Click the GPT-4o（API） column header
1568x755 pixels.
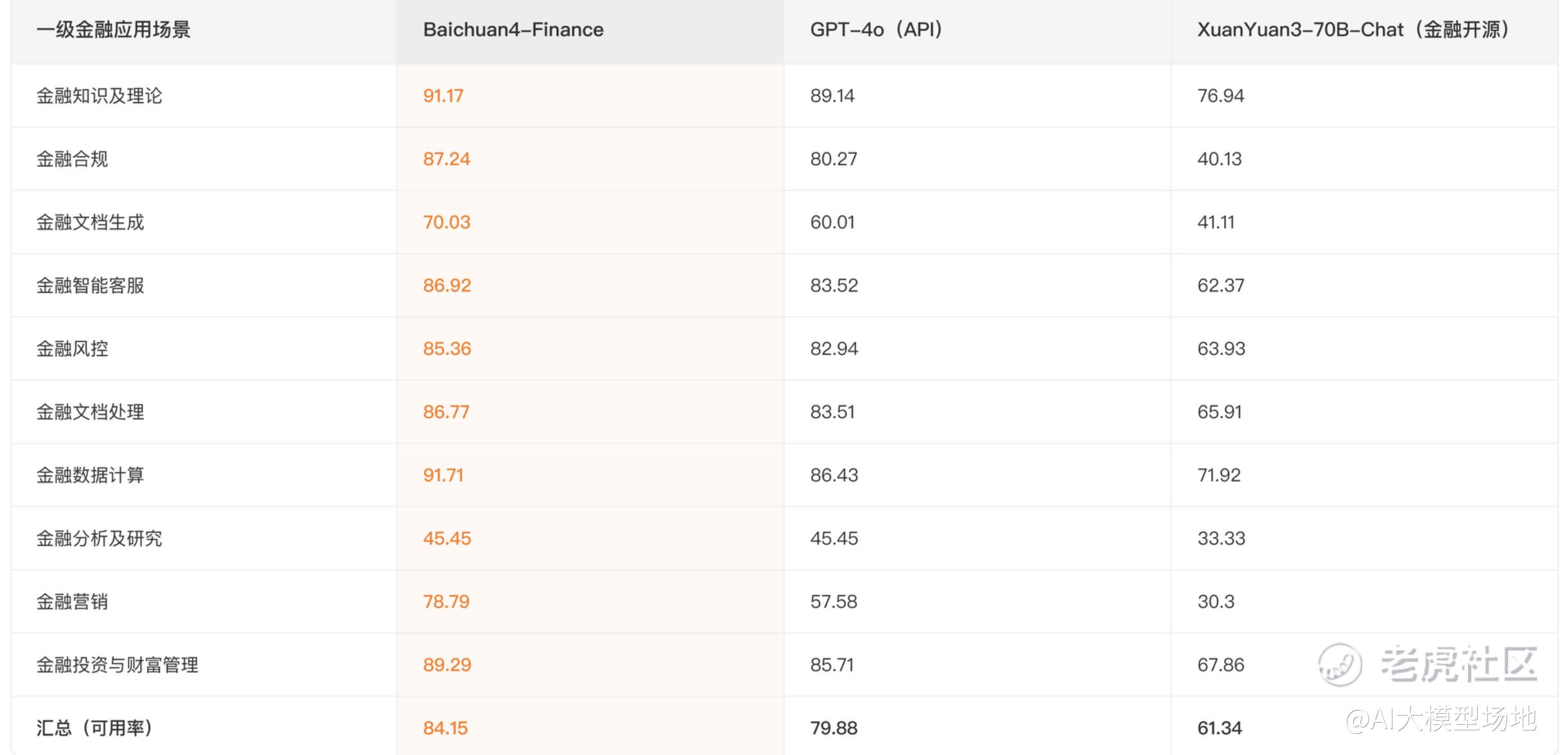coord(876,30)
